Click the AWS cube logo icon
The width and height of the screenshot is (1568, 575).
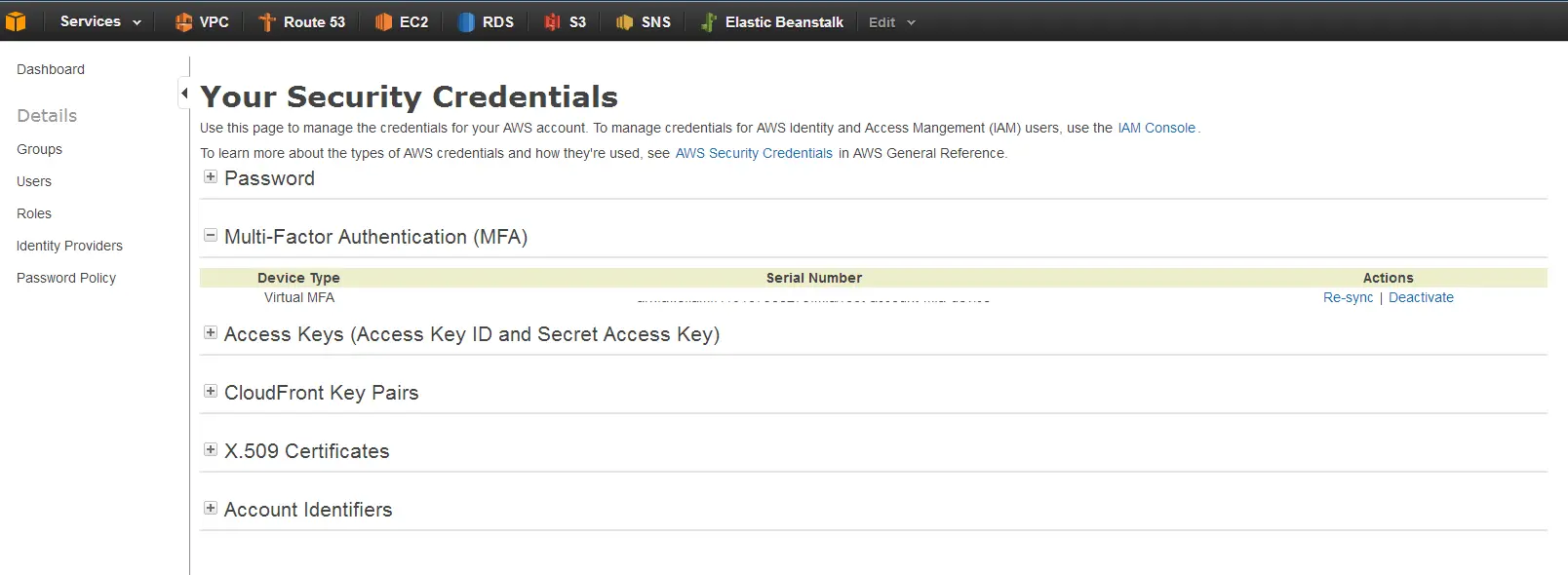tap(16, 21)
